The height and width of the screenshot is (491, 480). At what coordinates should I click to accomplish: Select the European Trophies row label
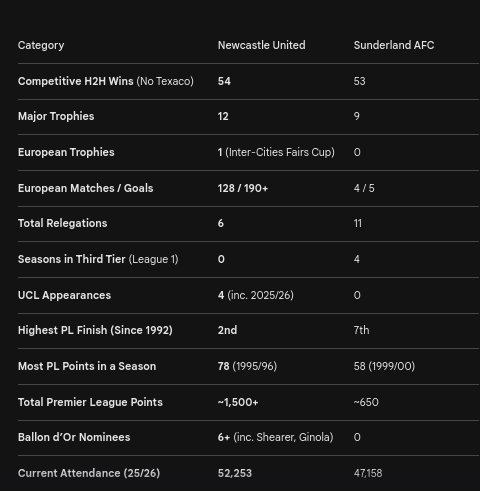[66, 152]
